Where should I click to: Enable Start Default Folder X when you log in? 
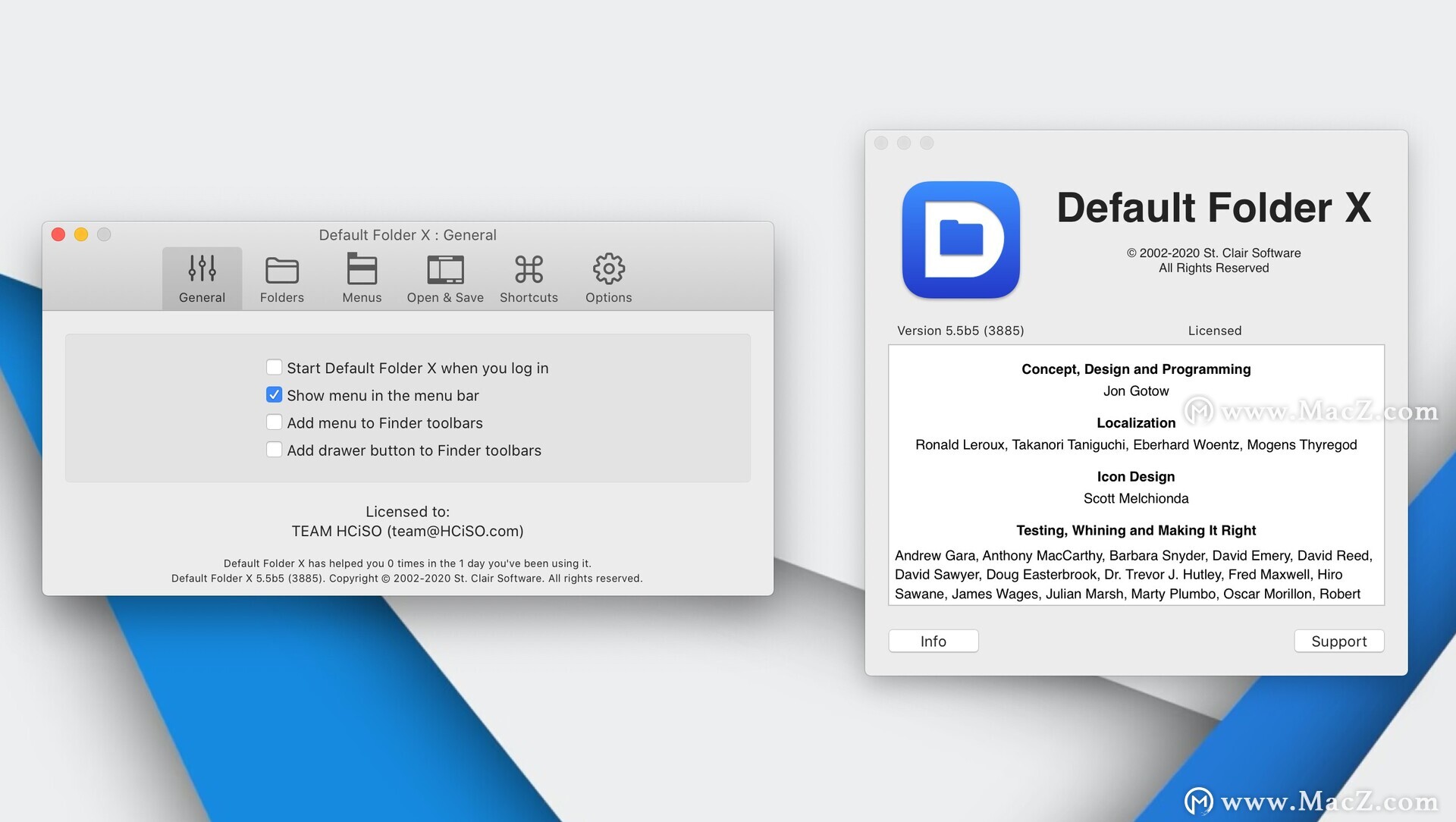point(274,368)
